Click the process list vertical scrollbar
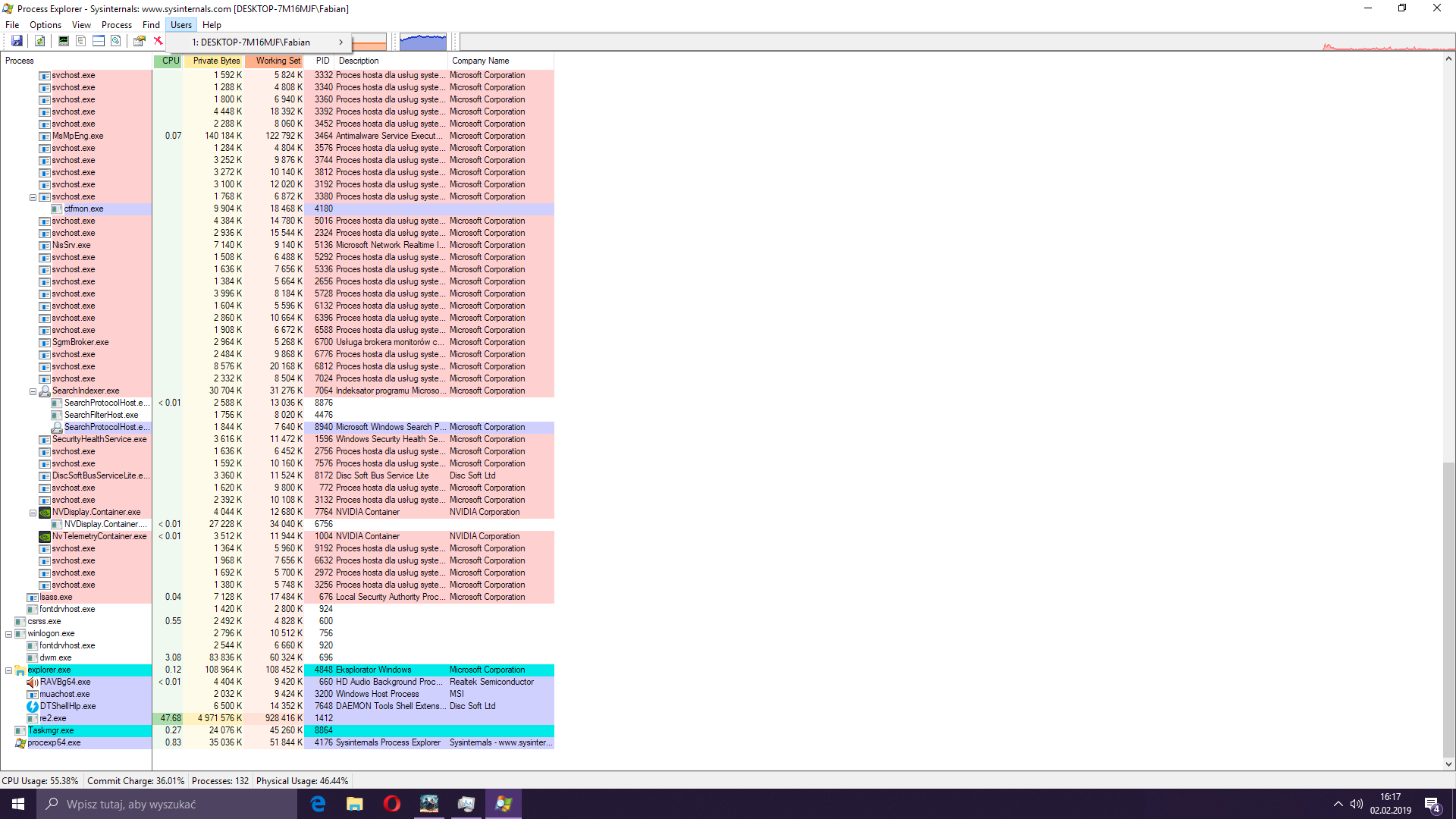This screenshot has height=819, width=1456. pyautogui.click(x=1448, y=610)
